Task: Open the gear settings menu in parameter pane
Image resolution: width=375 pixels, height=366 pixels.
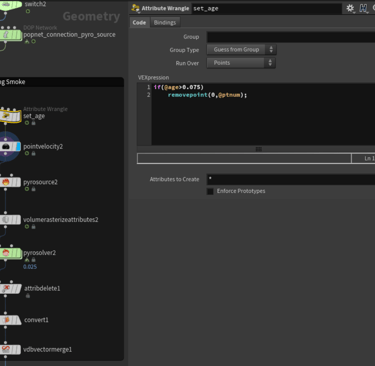Action: point(350,8)
